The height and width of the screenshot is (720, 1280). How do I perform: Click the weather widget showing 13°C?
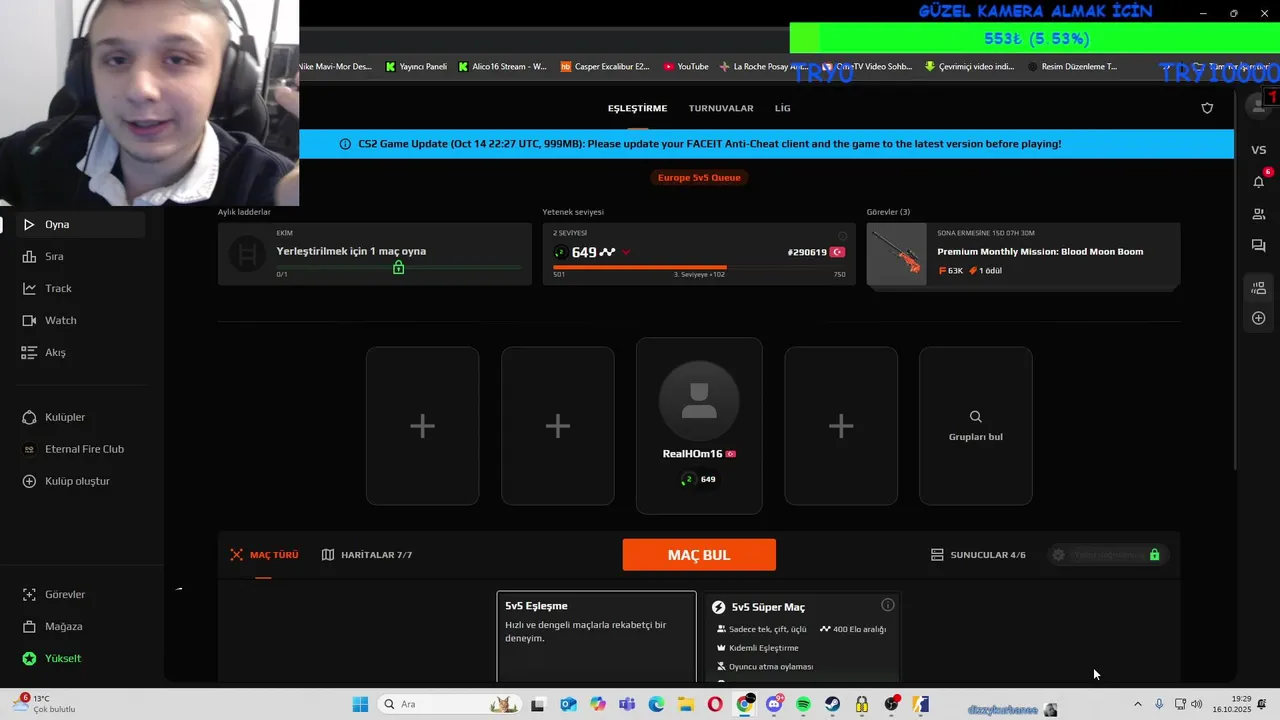pyautogui.click(x=44, y=704)
